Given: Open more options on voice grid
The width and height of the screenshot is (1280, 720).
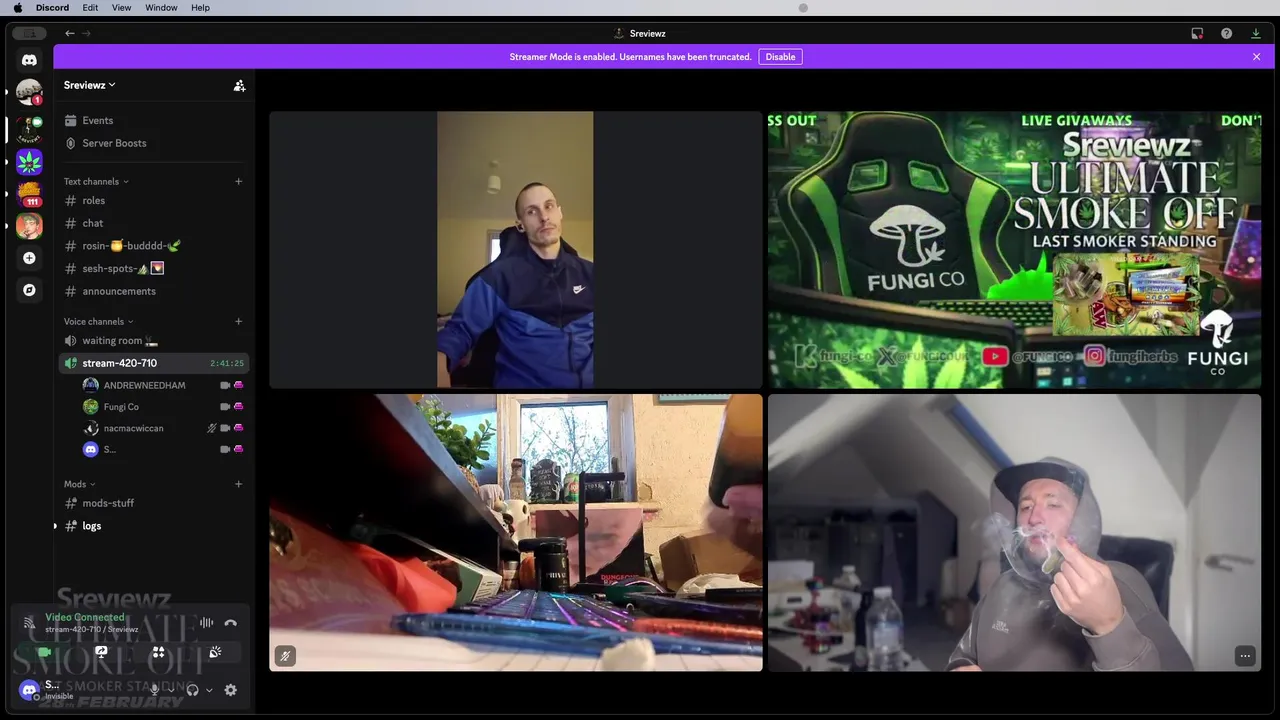Looking at the screenshot, I should [x=1245, y=656].
